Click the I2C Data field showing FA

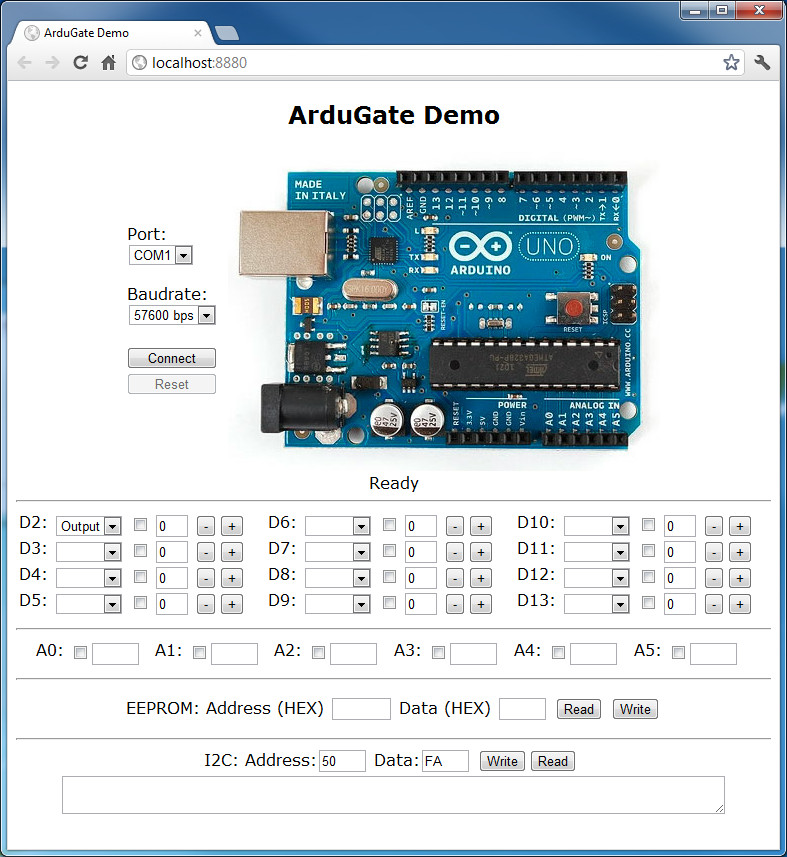tap(445, 761)
